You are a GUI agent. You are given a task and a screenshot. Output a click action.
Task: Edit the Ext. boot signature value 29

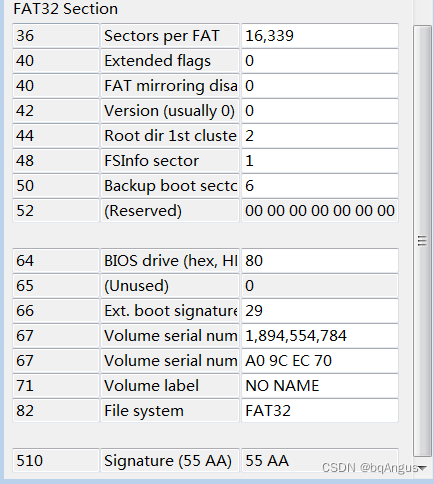coord(320,311)
